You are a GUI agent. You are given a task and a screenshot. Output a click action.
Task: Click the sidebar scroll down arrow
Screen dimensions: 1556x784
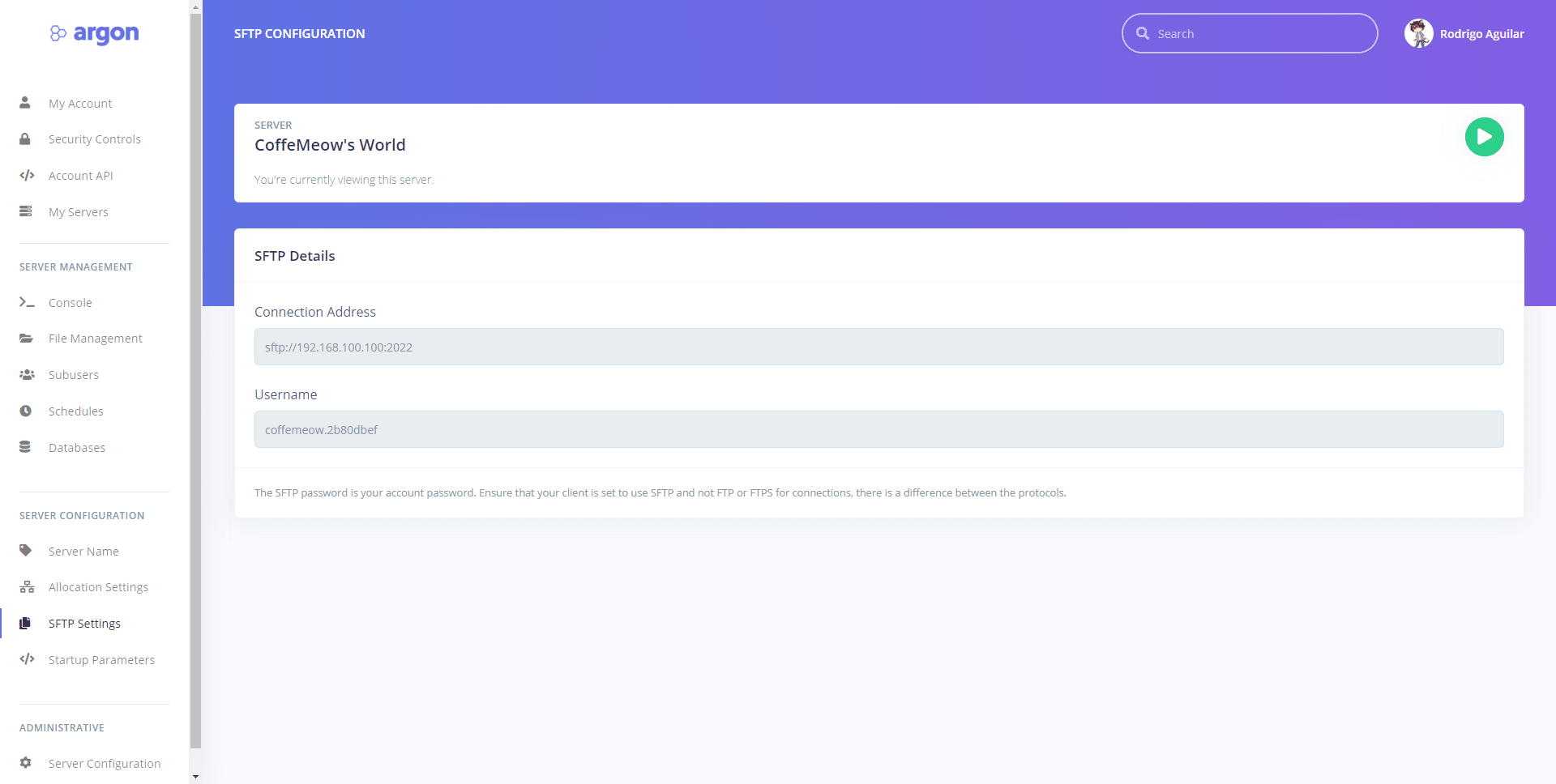click(x=195, y=777)
